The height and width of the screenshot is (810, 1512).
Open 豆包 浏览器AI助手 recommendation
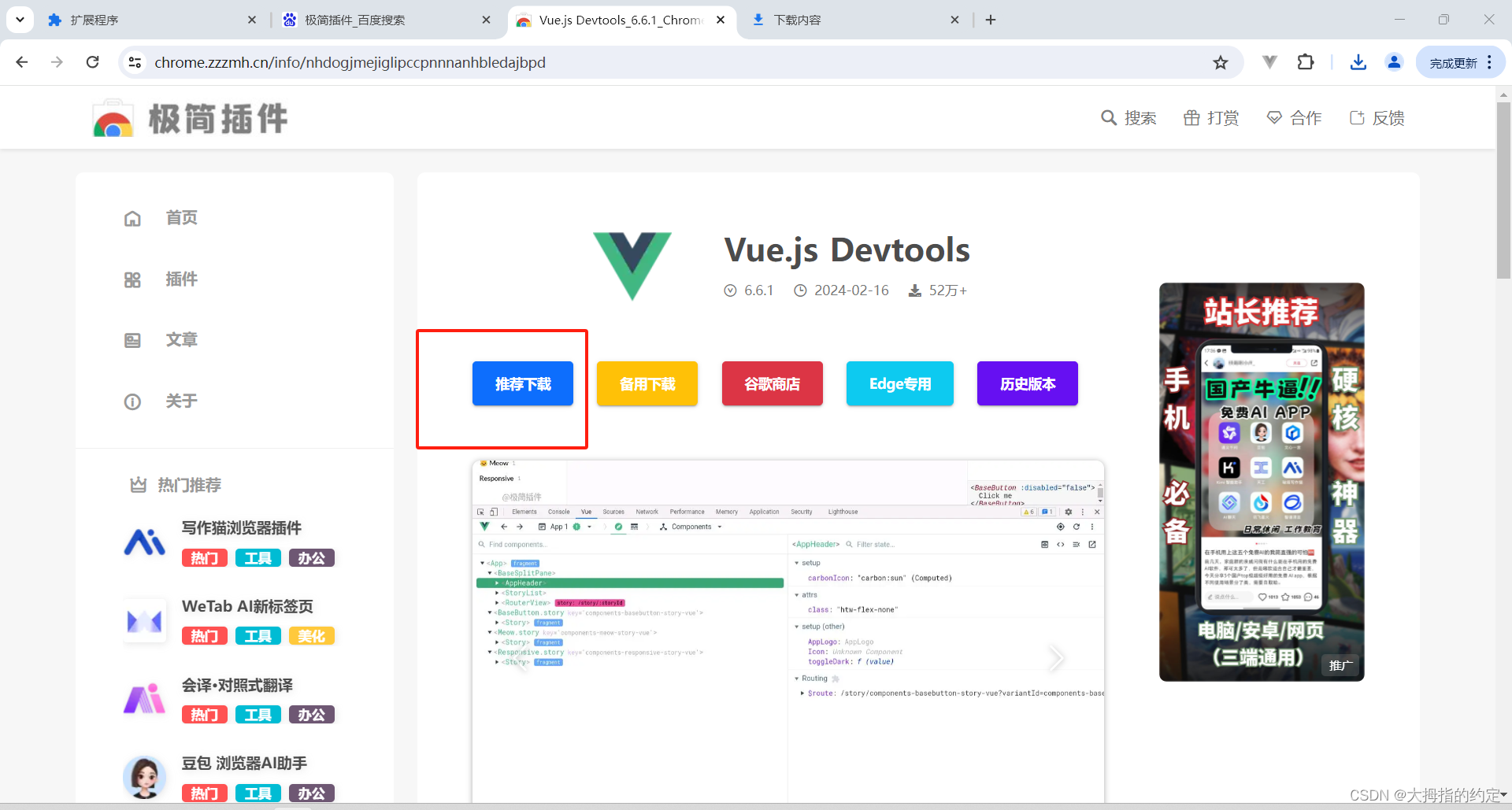pos(244,763)
